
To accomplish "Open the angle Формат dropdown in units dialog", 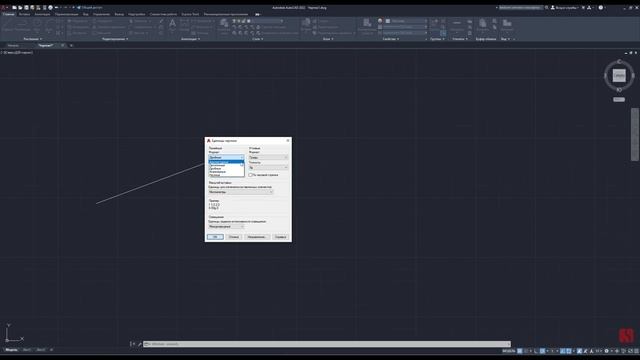I will tap(268, 157).
